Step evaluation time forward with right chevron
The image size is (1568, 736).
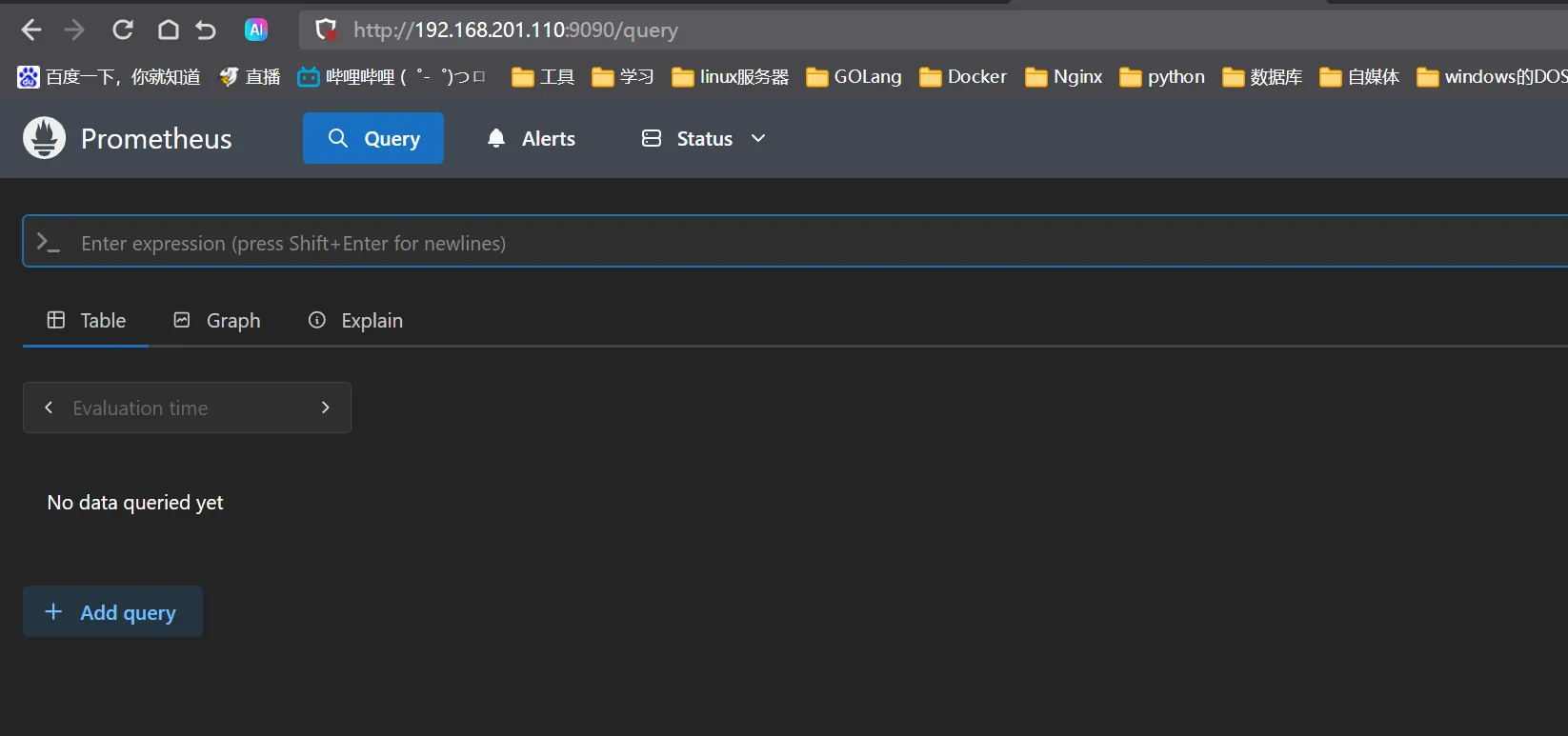[326, 408]
